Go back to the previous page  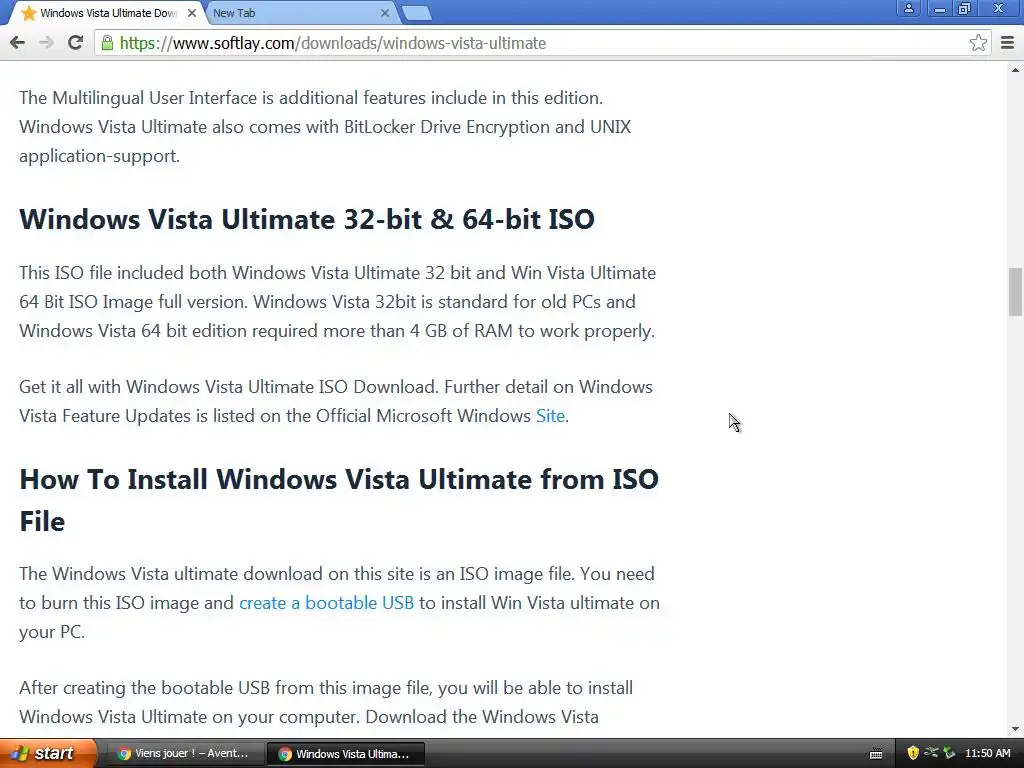(x=18, y=43)
